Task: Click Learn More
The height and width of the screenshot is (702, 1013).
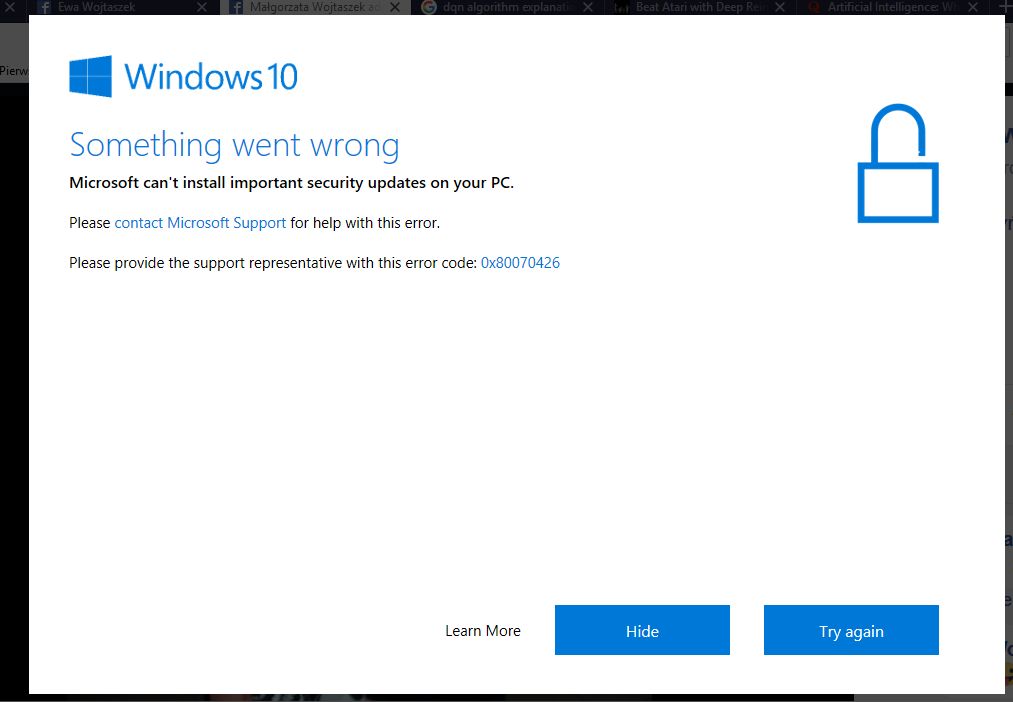Action: click(x=483, y=630)
